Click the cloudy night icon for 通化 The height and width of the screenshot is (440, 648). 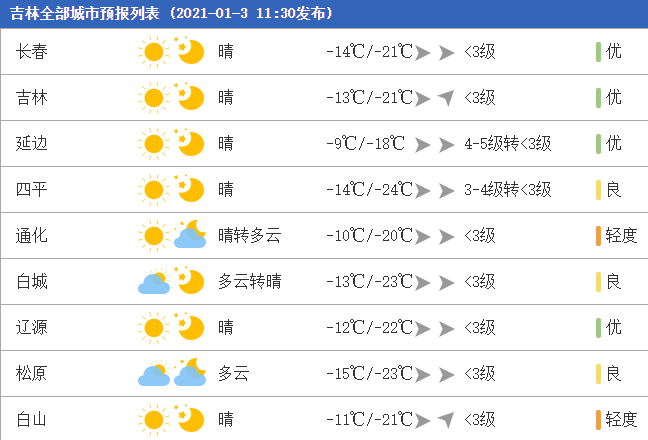190,234
